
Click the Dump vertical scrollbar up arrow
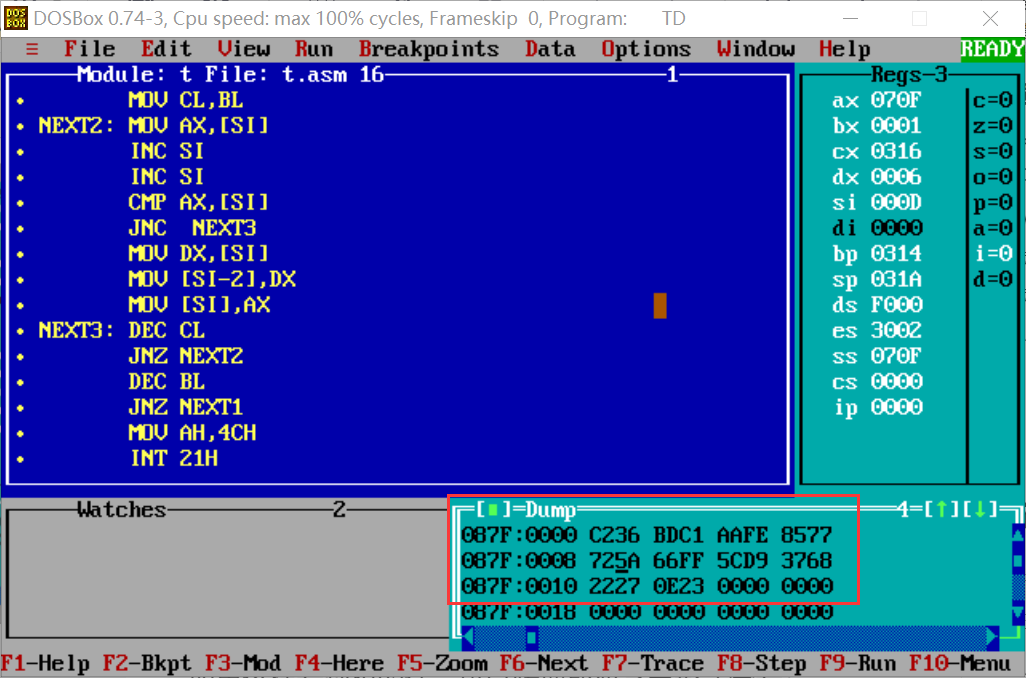point(1018,535)
